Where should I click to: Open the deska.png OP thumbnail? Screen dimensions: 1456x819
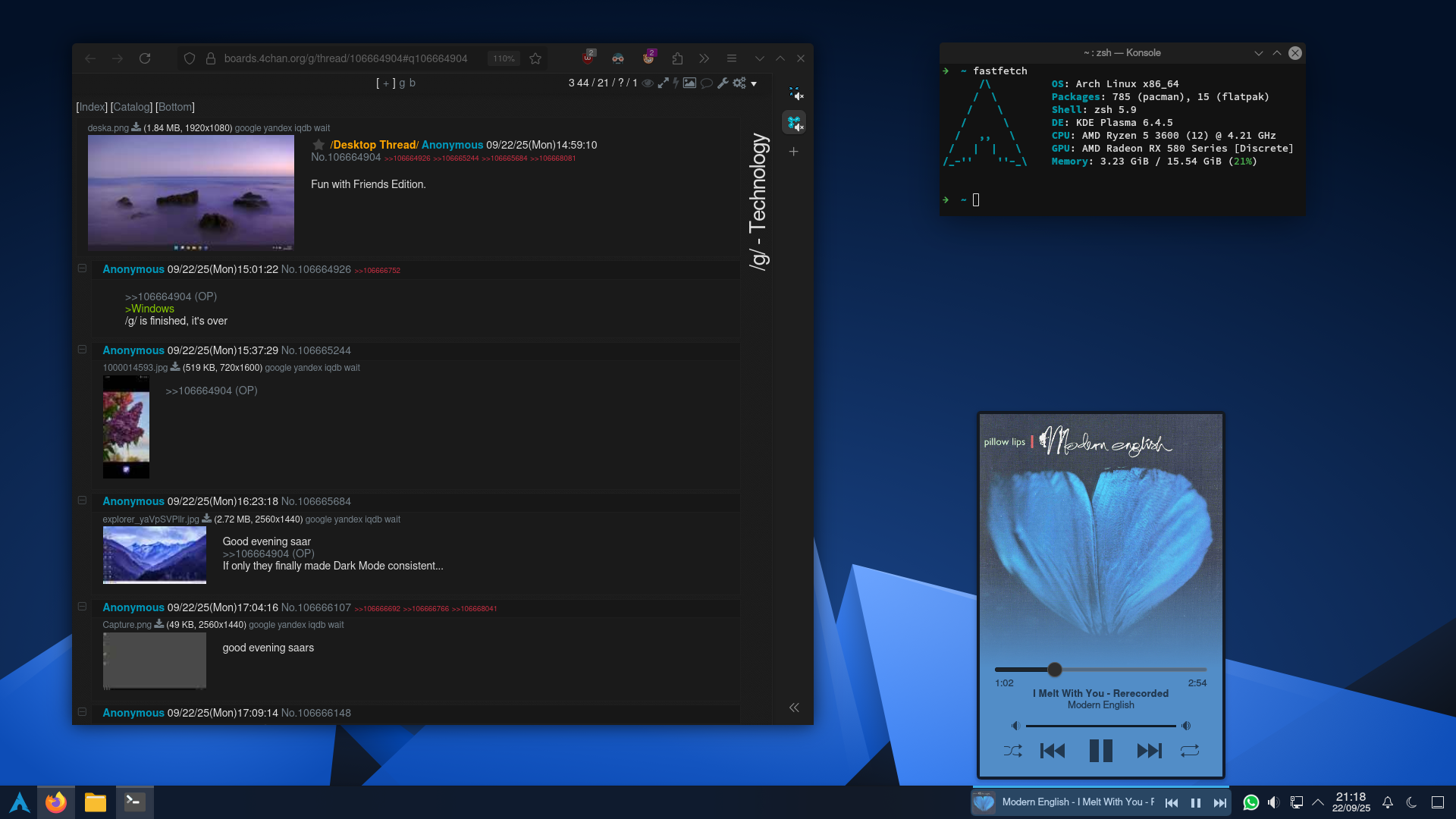[191, 193]
